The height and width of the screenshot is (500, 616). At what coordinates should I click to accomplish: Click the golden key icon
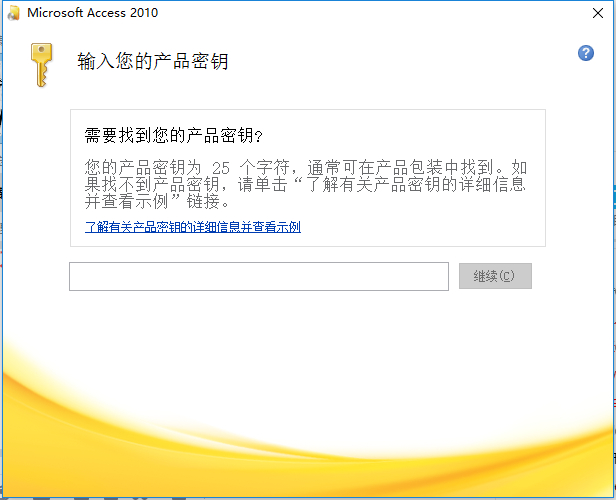(41, 65)
